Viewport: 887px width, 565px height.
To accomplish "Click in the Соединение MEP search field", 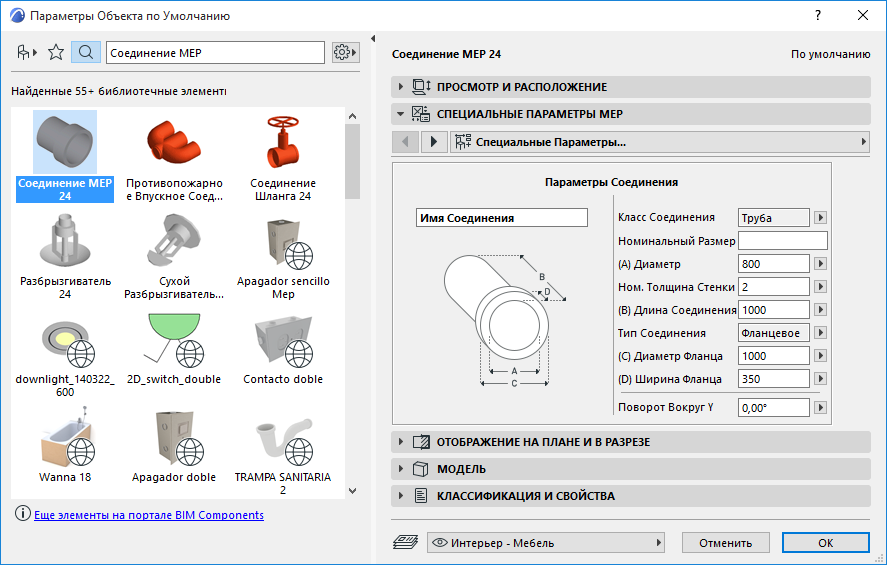I will coord(215,53).
